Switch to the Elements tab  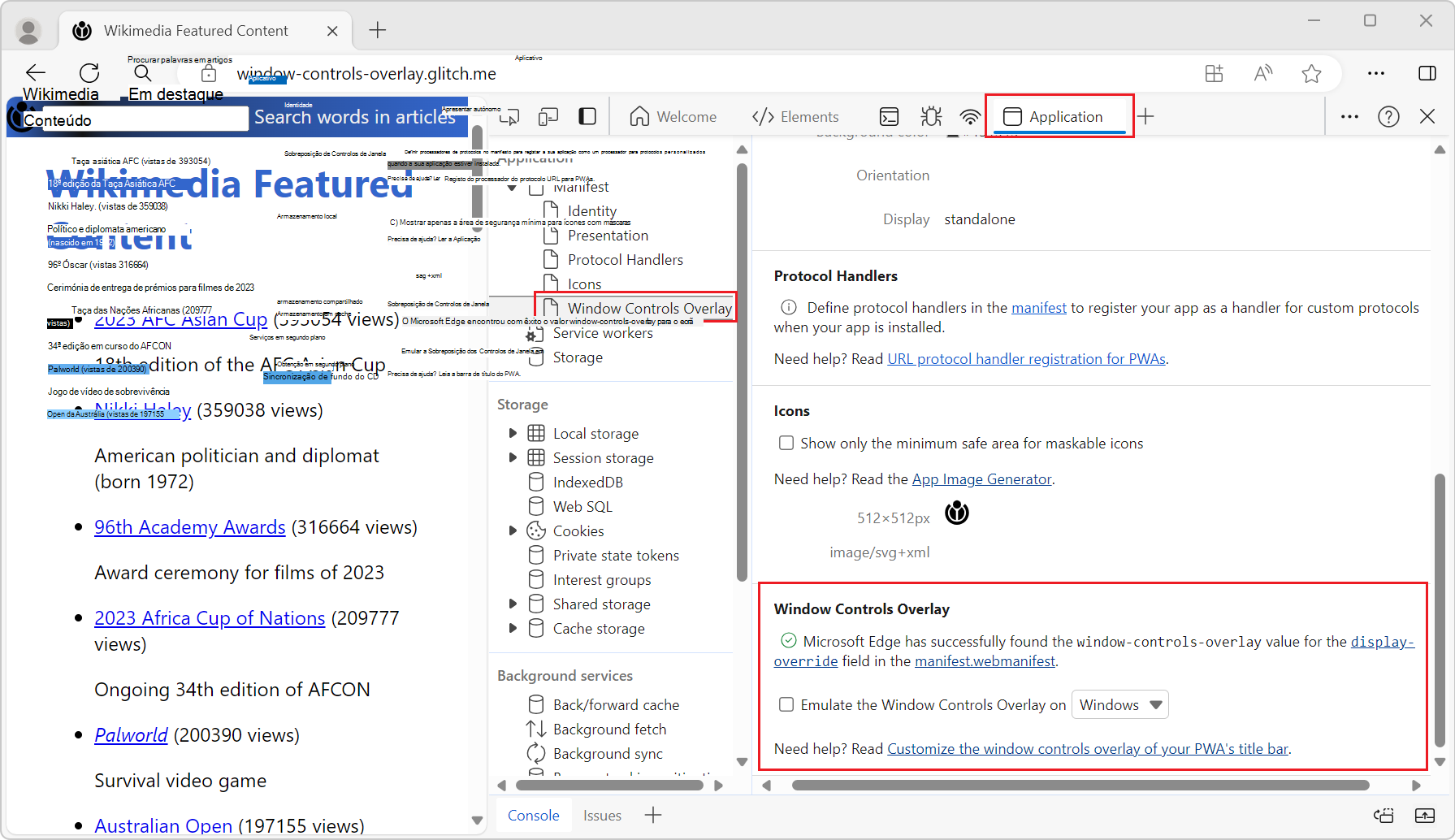(795, 117)
